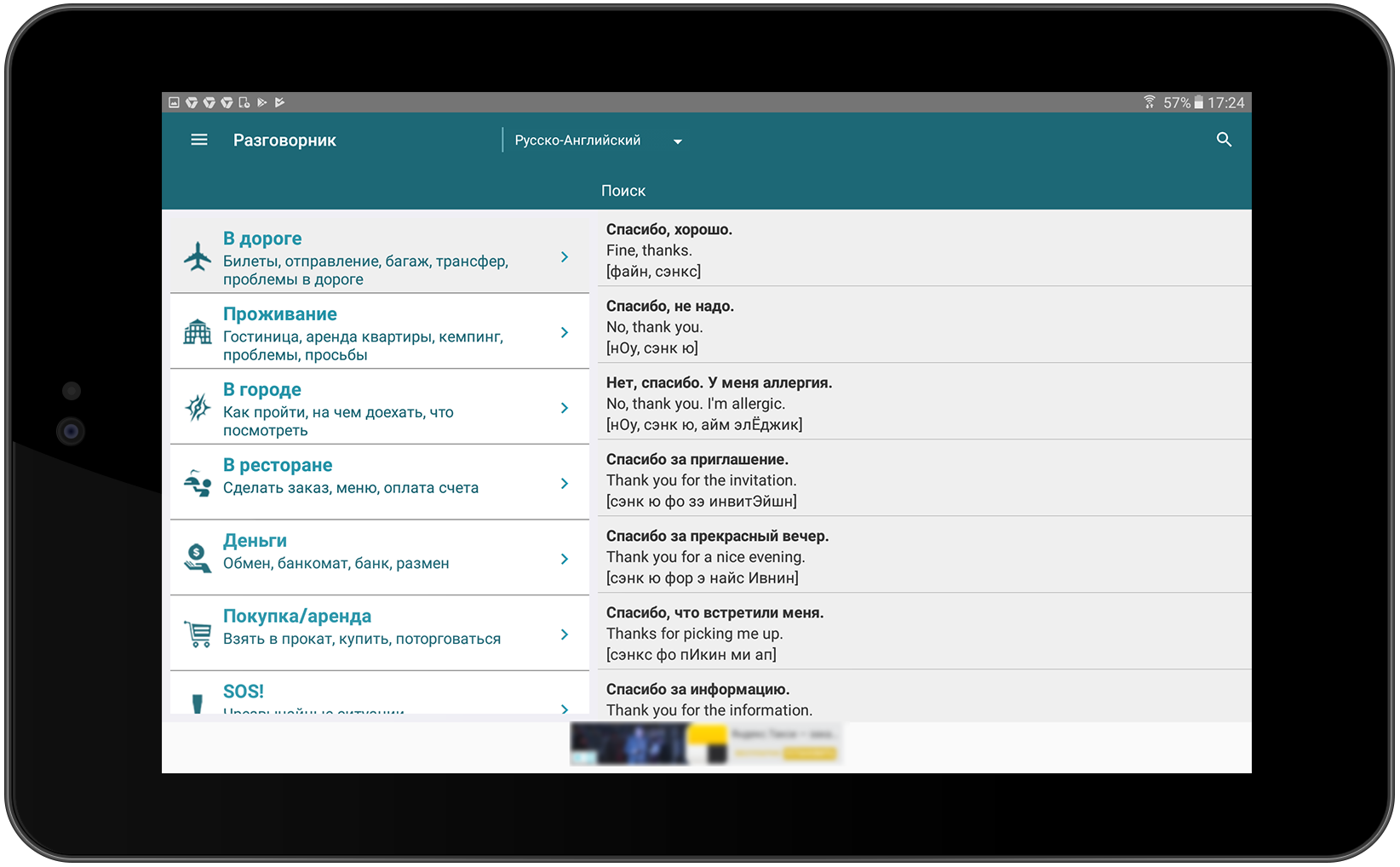Viewport: 1400px width, 867px height.
Task: Open the Проживание category
Action: [366, 332]
